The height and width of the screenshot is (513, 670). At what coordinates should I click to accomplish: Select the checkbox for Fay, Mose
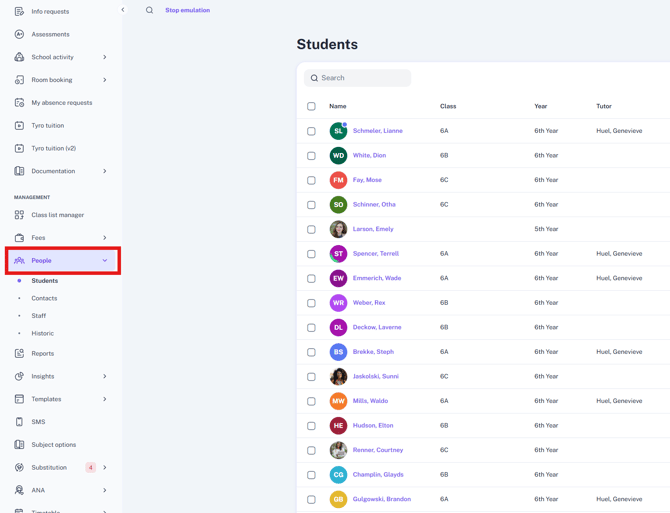(x=311, y=180)
